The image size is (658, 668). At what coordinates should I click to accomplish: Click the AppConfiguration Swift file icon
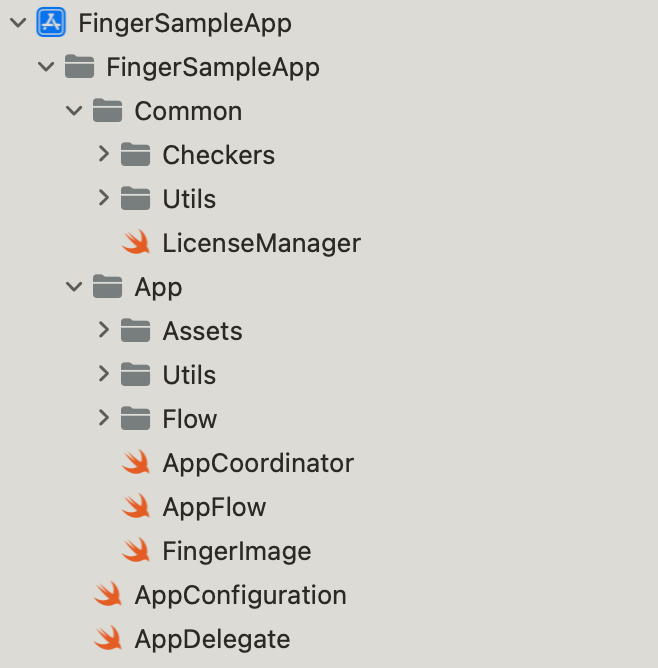click(x=108, y=594)
